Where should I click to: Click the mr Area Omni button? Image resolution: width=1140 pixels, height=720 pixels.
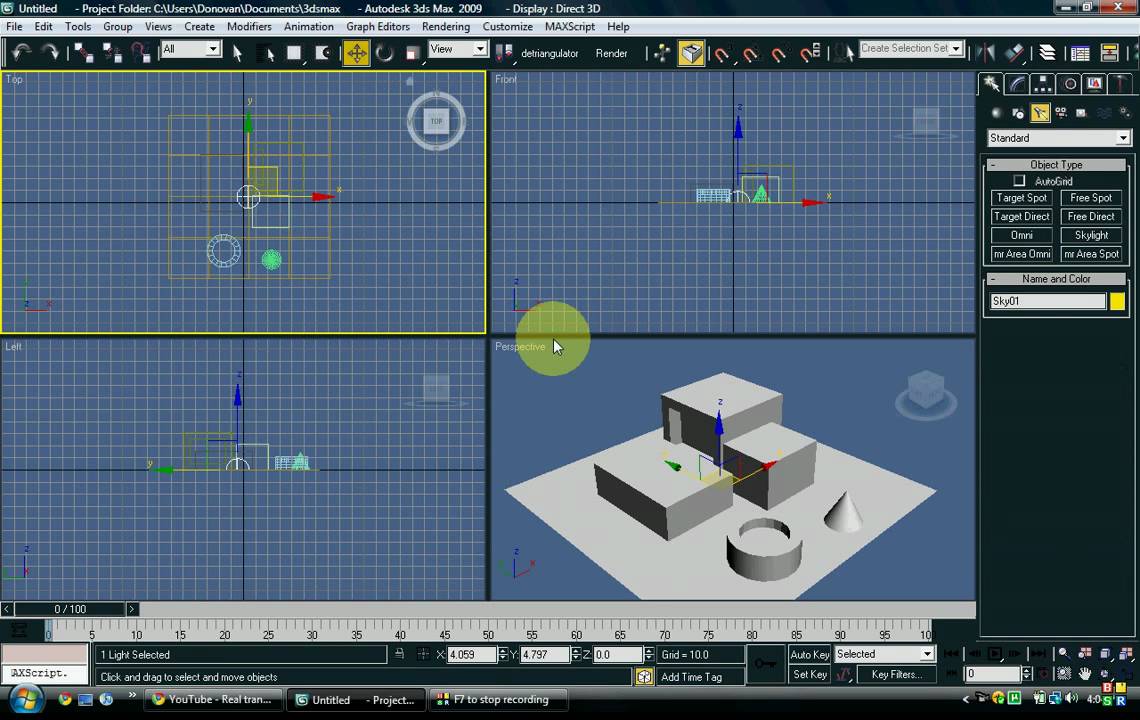[x=1021, y=255]
